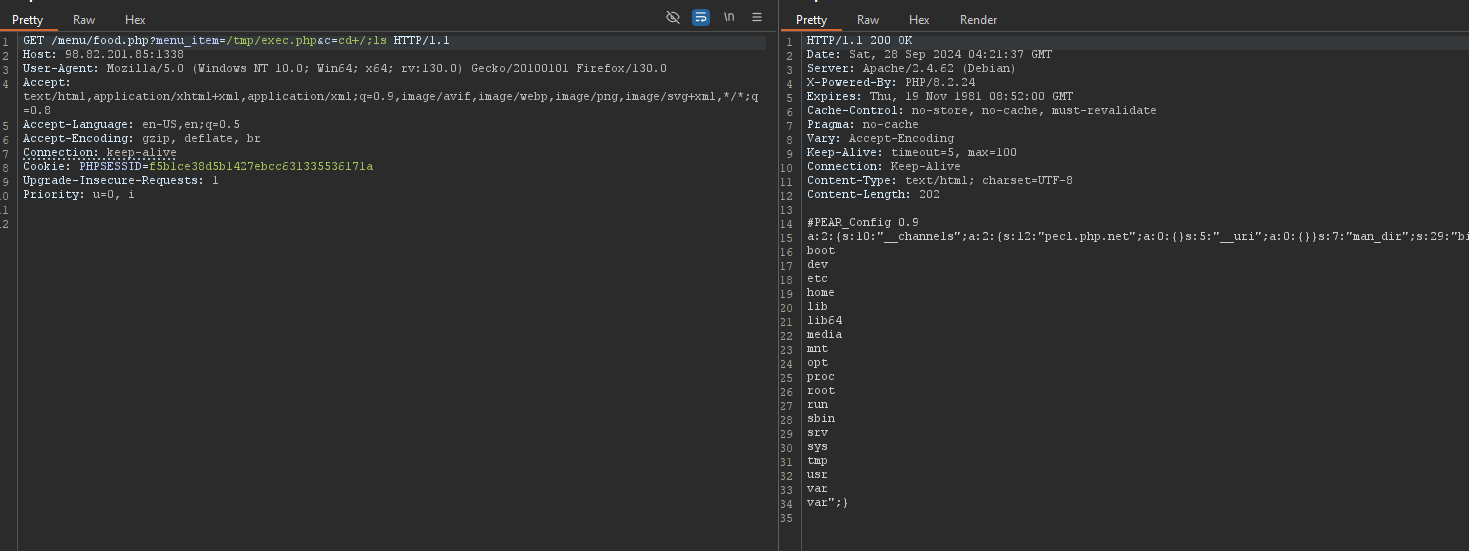1469x551 pixels.
Task: Click the sys directory entry
Action: point(817,447)
